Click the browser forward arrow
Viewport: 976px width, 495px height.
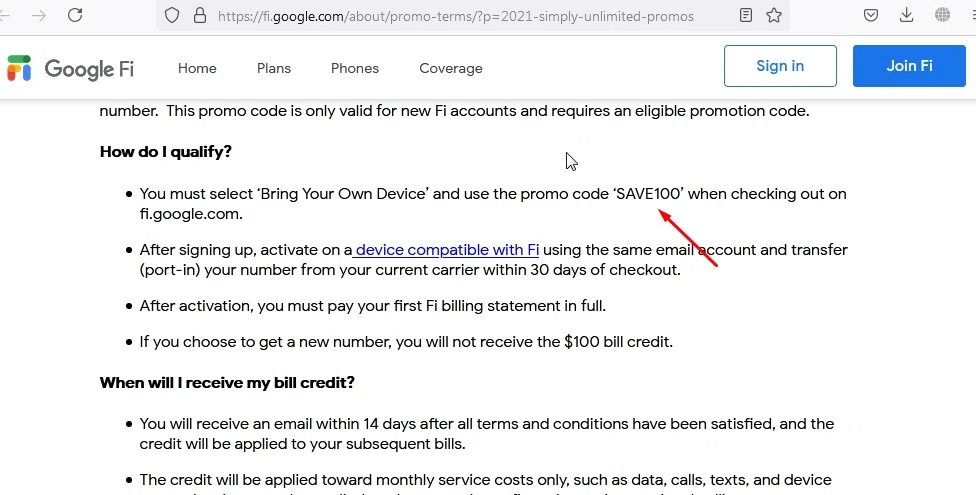[x=39, y=16]
